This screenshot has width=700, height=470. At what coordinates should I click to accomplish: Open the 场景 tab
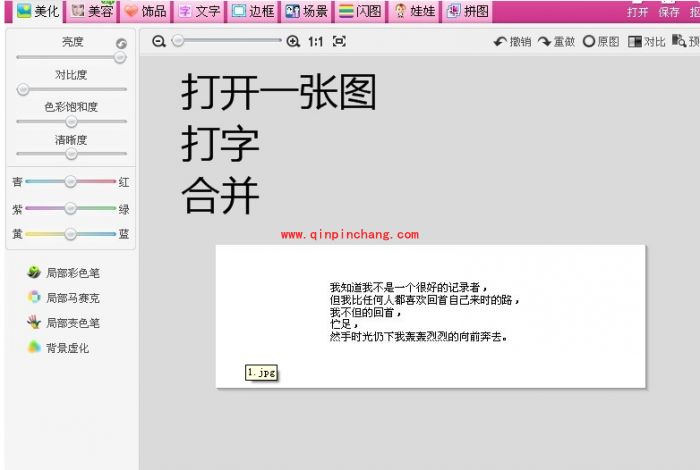307,11
